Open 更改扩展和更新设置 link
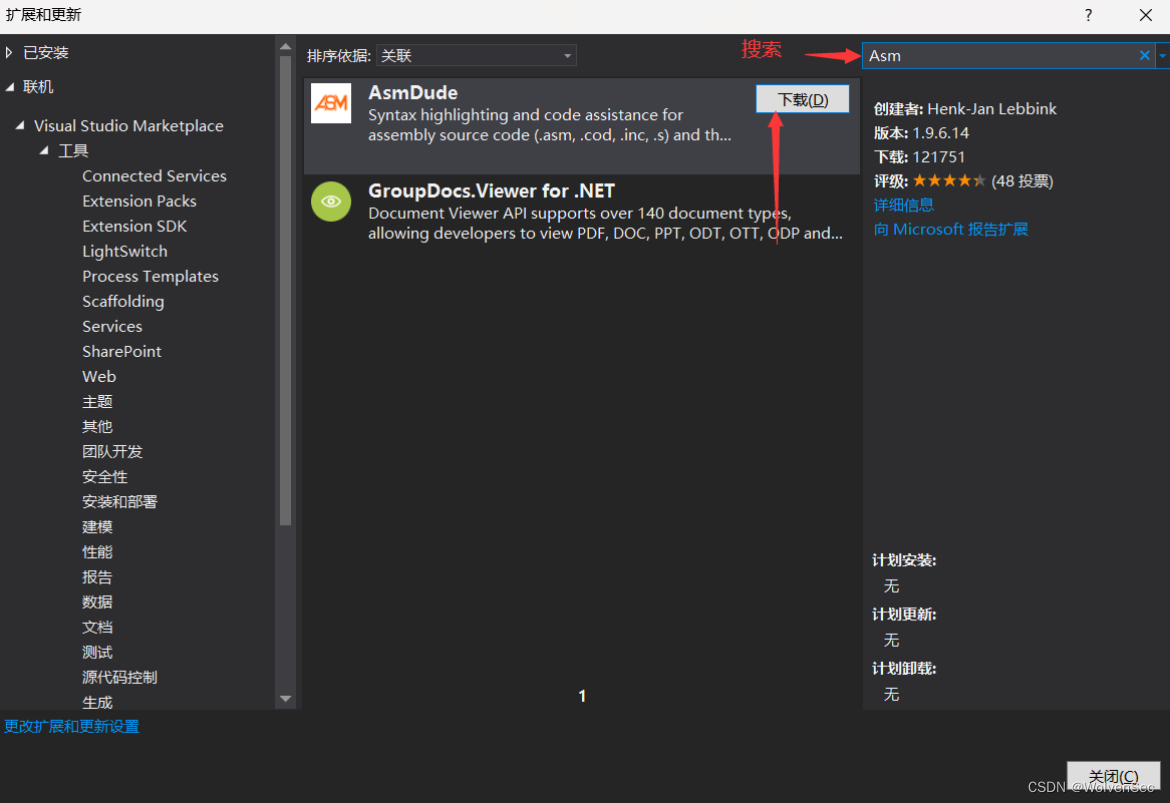The width and height of the screenshot is (1170, 803). tap(72, 727)
